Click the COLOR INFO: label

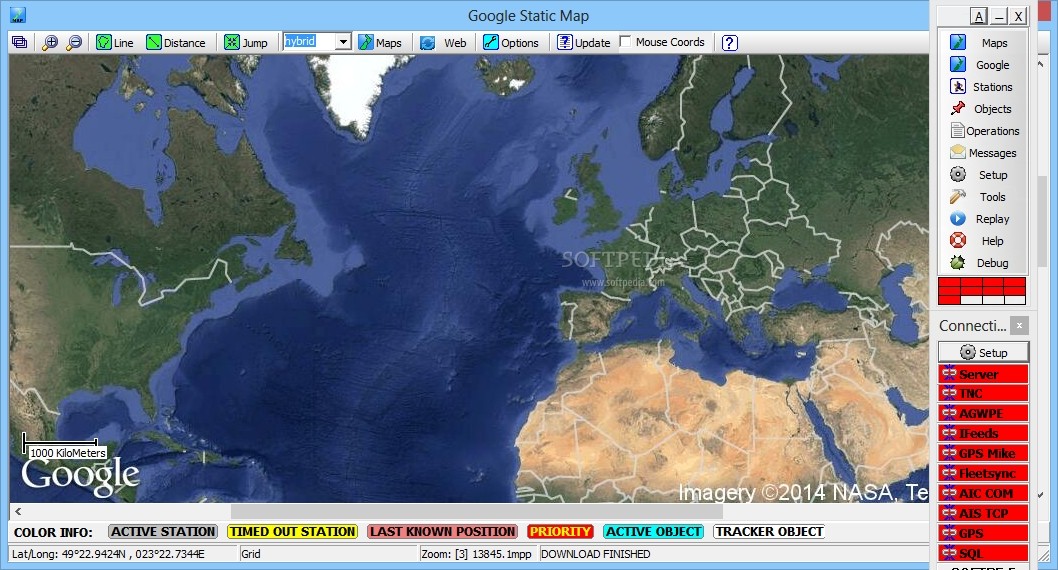point(53,532)
